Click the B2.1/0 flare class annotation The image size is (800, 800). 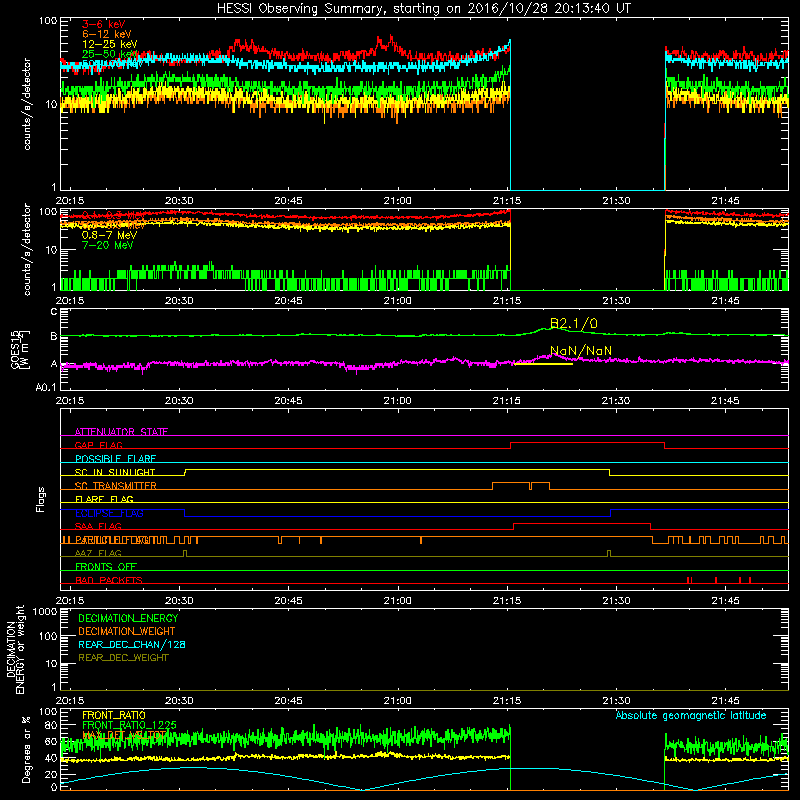(573, 323)
